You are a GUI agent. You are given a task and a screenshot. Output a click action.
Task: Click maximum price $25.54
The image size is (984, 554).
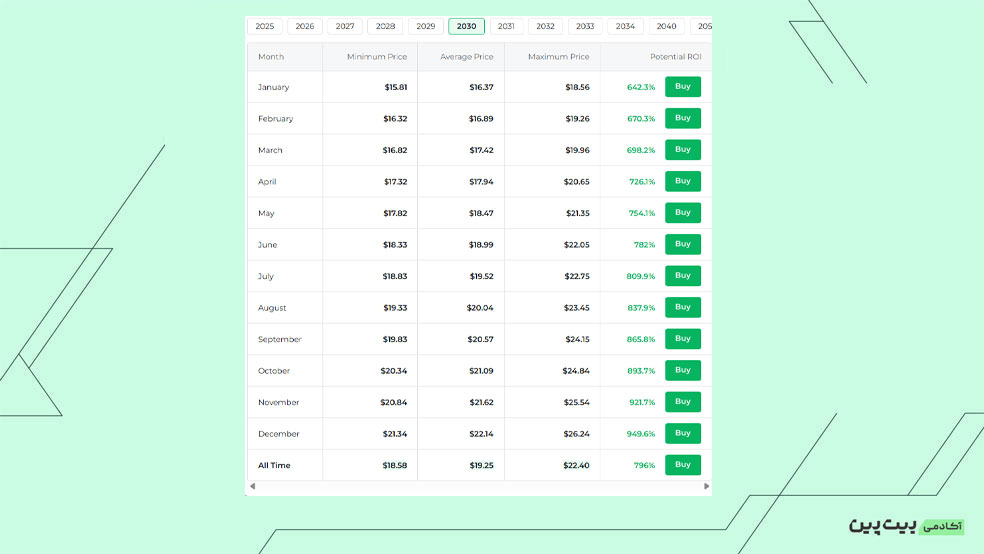coord(577,402)
